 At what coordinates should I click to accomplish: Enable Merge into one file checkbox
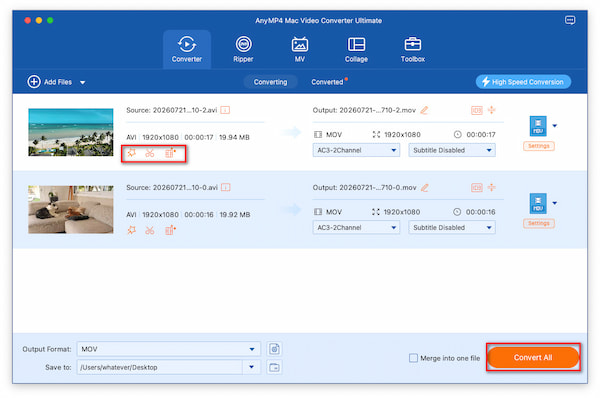[x=413, y=358]
